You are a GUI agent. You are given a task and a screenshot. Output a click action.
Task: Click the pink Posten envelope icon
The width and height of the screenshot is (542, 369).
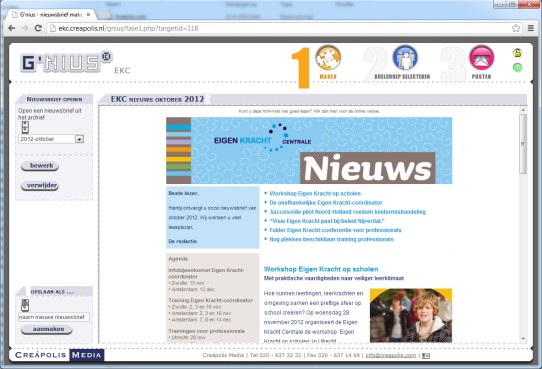pyautogui.click(x=482, y=58)
